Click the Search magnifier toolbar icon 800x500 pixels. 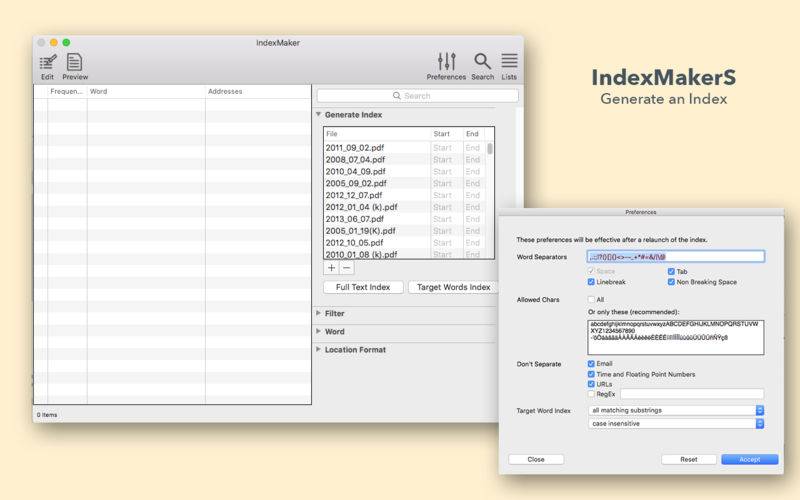coord(483,62)
